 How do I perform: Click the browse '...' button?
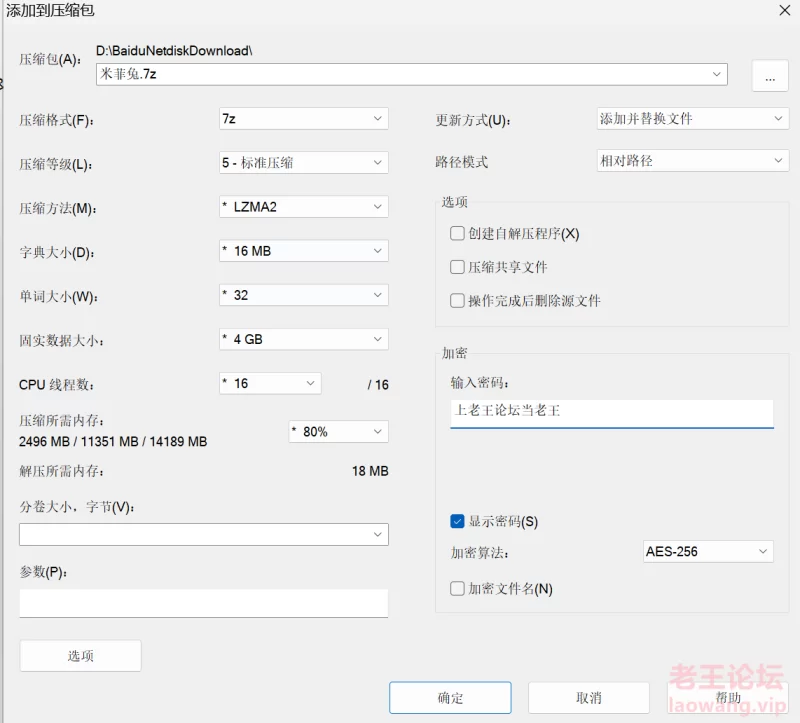pos(770,76)
